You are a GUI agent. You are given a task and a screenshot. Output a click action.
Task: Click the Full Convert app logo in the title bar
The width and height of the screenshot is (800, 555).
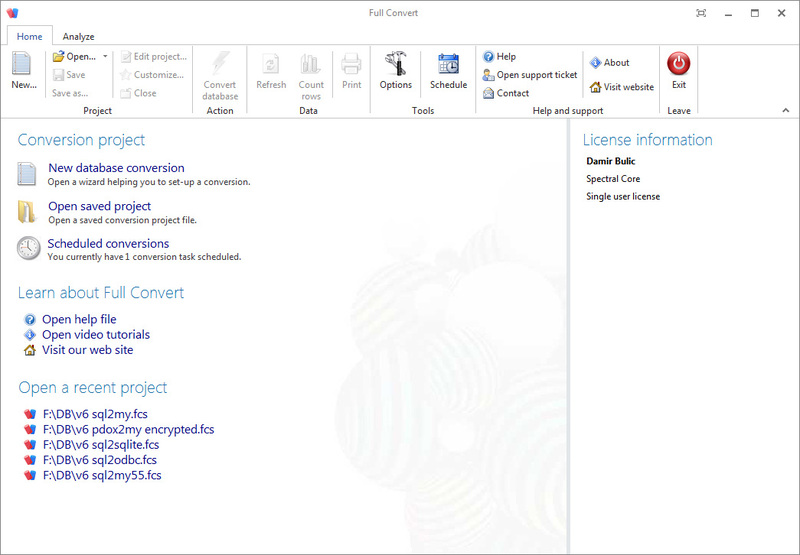[x=13, y=13]
